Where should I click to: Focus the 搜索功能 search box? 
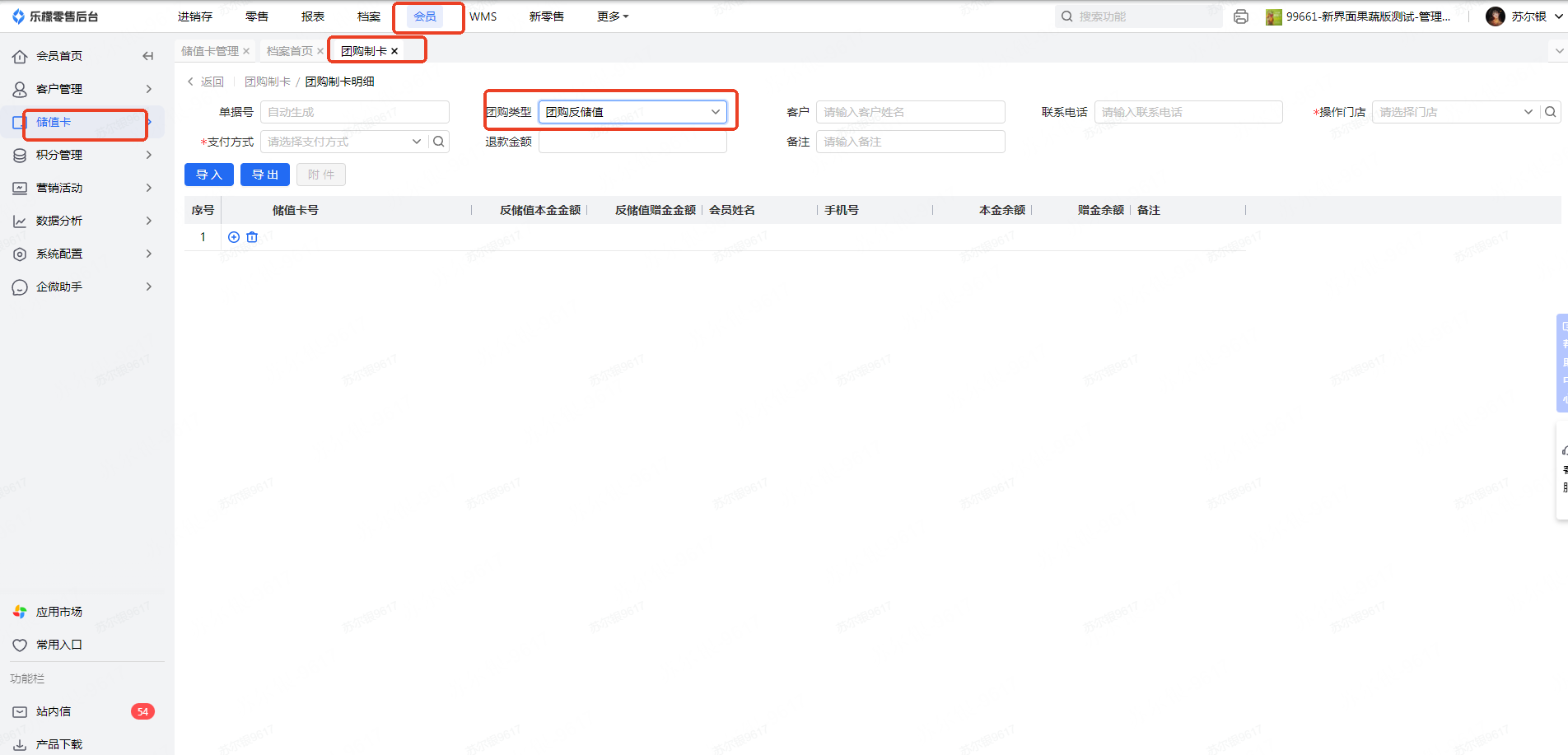(1139, 16)
